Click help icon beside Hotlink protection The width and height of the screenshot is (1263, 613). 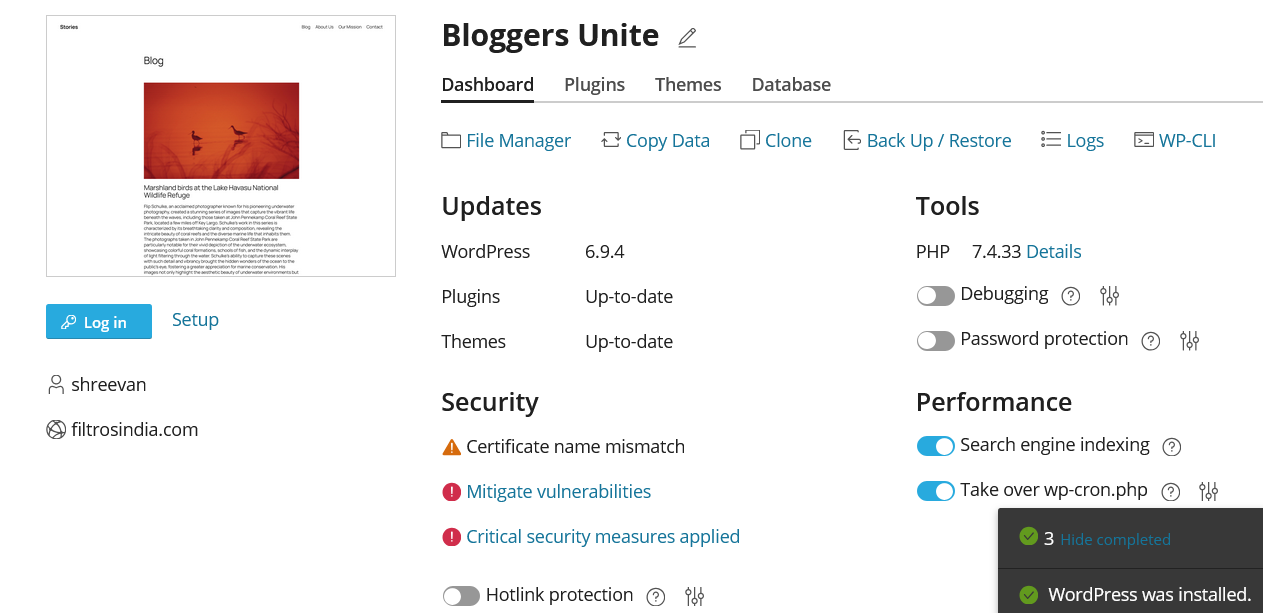656,597
